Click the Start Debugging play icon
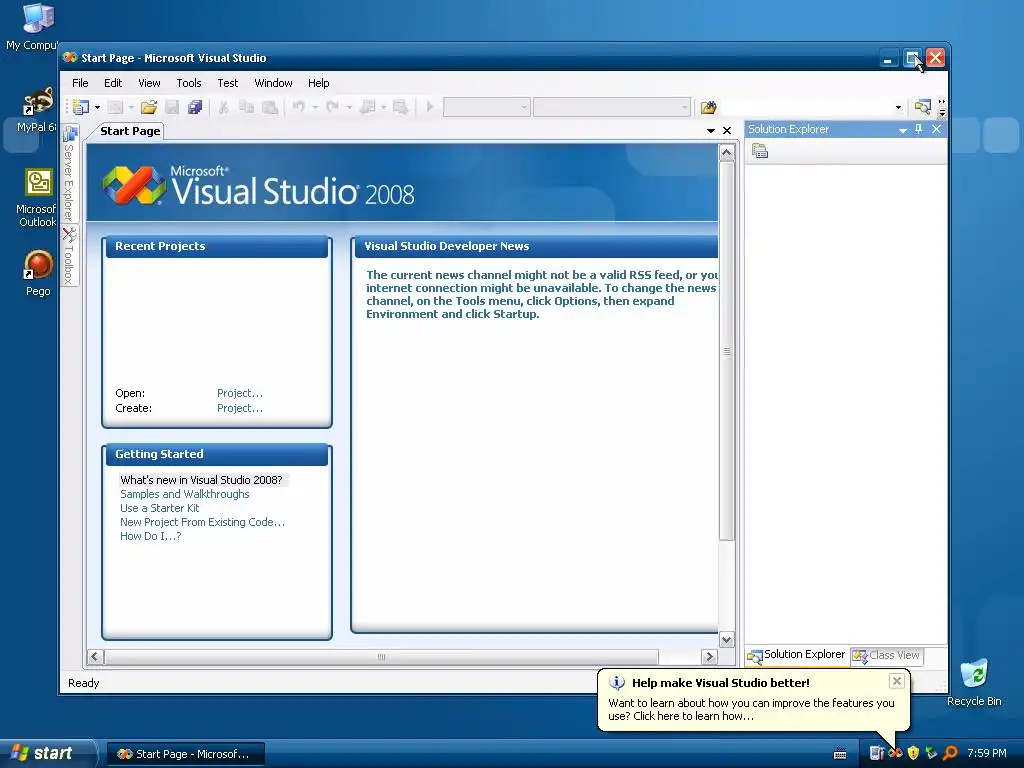The image size is (1024, 768). coord(430,106)
